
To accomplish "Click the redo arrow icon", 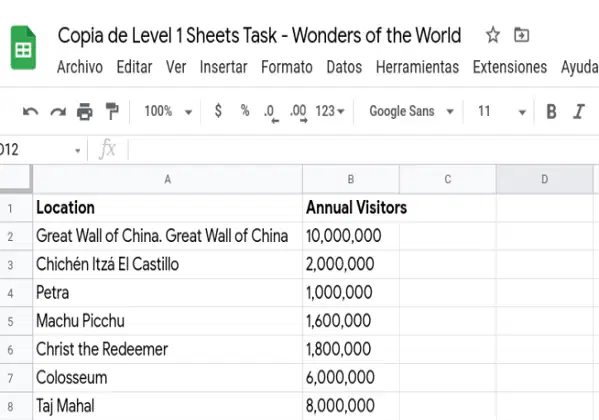I will pyautogui.click(x=58, y=112).
